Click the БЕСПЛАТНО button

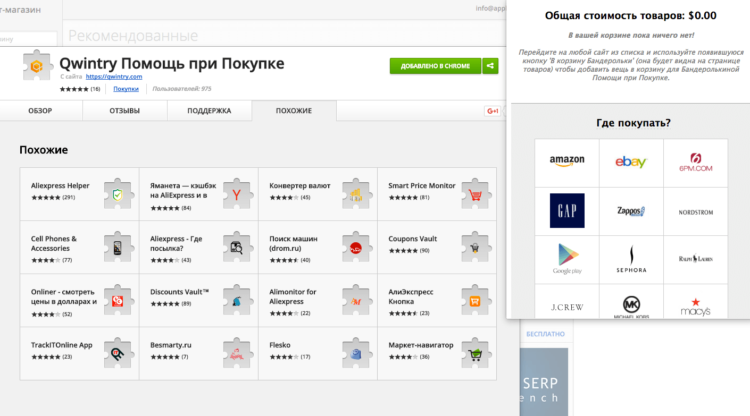tap(545, 334)
